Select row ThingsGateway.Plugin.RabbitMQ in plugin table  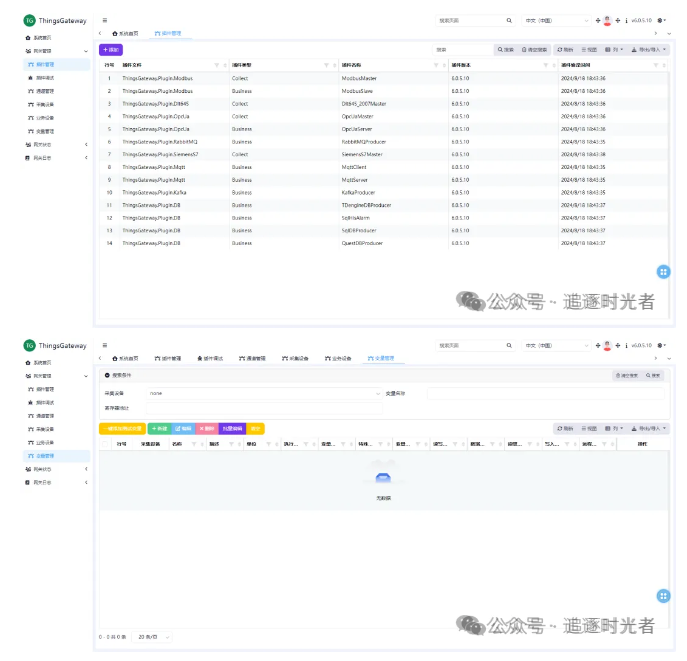[383, 142]
